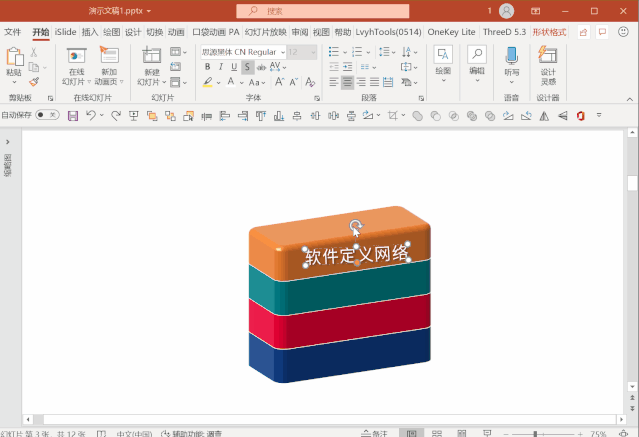
Task: Open the clipboard (剪贴板) dialog launcher
Action: (51, 98)
